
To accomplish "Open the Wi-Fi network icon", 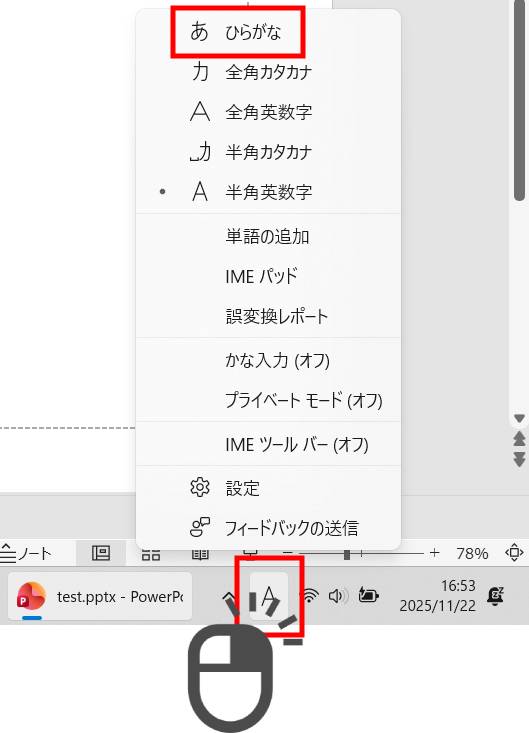I will [x=309, y=596].
